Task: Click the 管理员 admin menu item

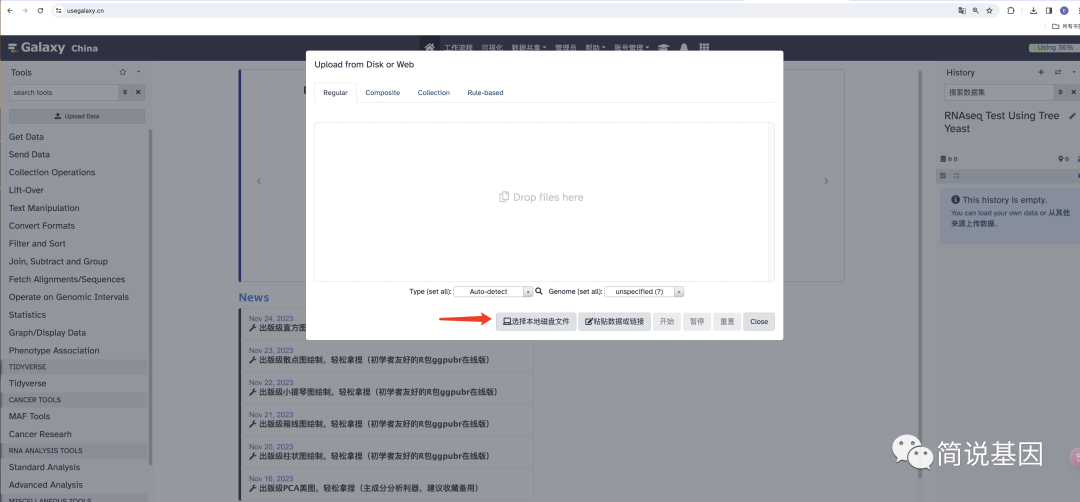Action: coord(565,48)
